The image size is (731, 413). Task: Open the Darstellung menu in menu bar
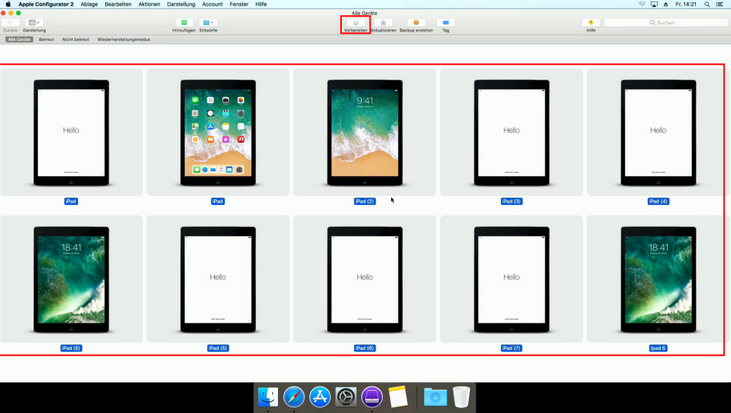click(181, 4)
